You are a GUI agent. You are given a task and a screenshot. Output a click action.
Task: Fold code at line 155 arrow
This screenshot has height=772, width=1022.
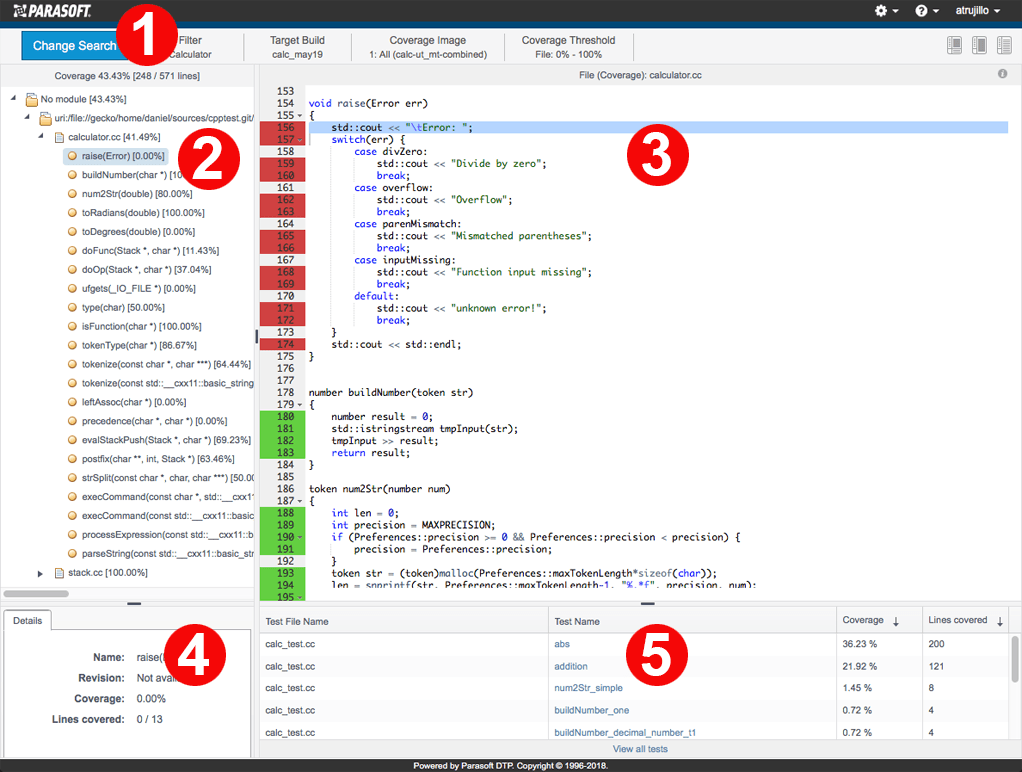pyautogui.click(x=300, y=115)
